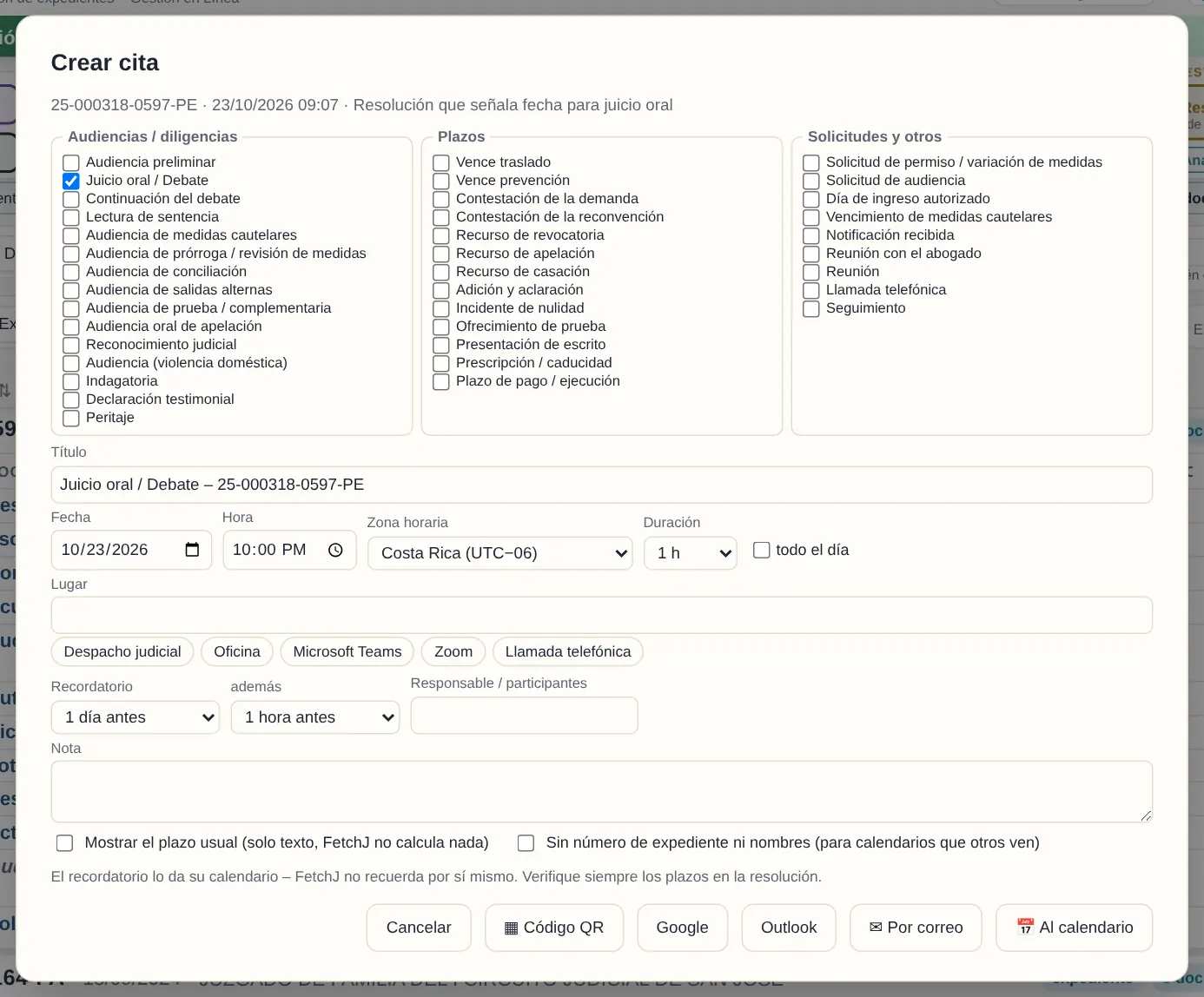Click the Responsable / participantes field
The image size is (1204, 997).
pos(525,716)
